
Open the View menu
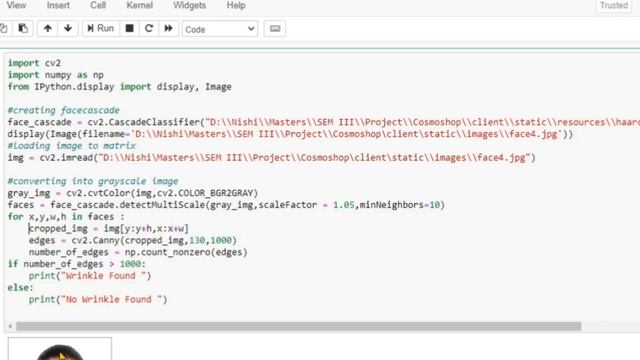click(16, 5)
